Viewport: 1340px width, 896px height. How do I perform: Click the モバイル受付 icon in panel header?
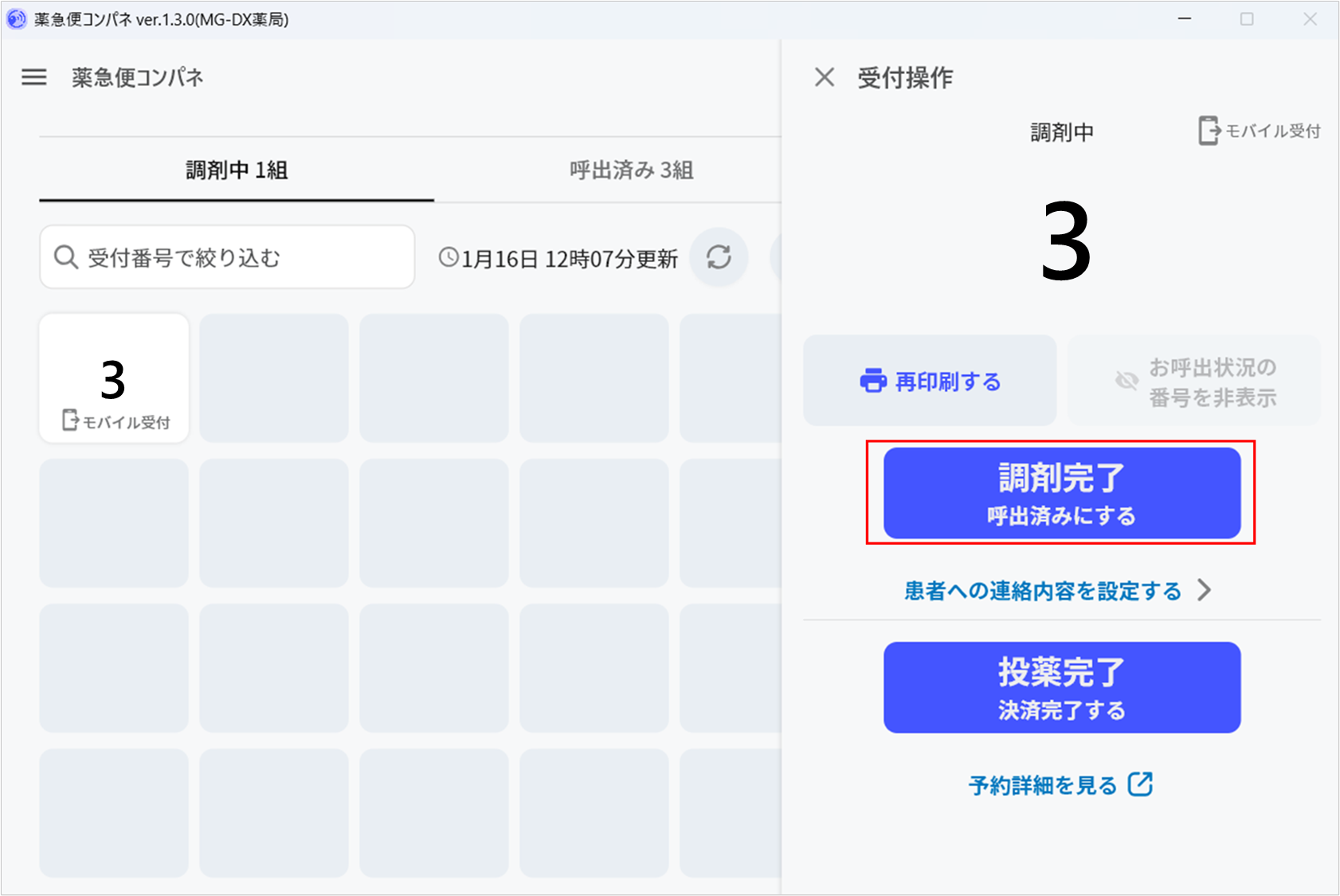[x=1209, y=131]
